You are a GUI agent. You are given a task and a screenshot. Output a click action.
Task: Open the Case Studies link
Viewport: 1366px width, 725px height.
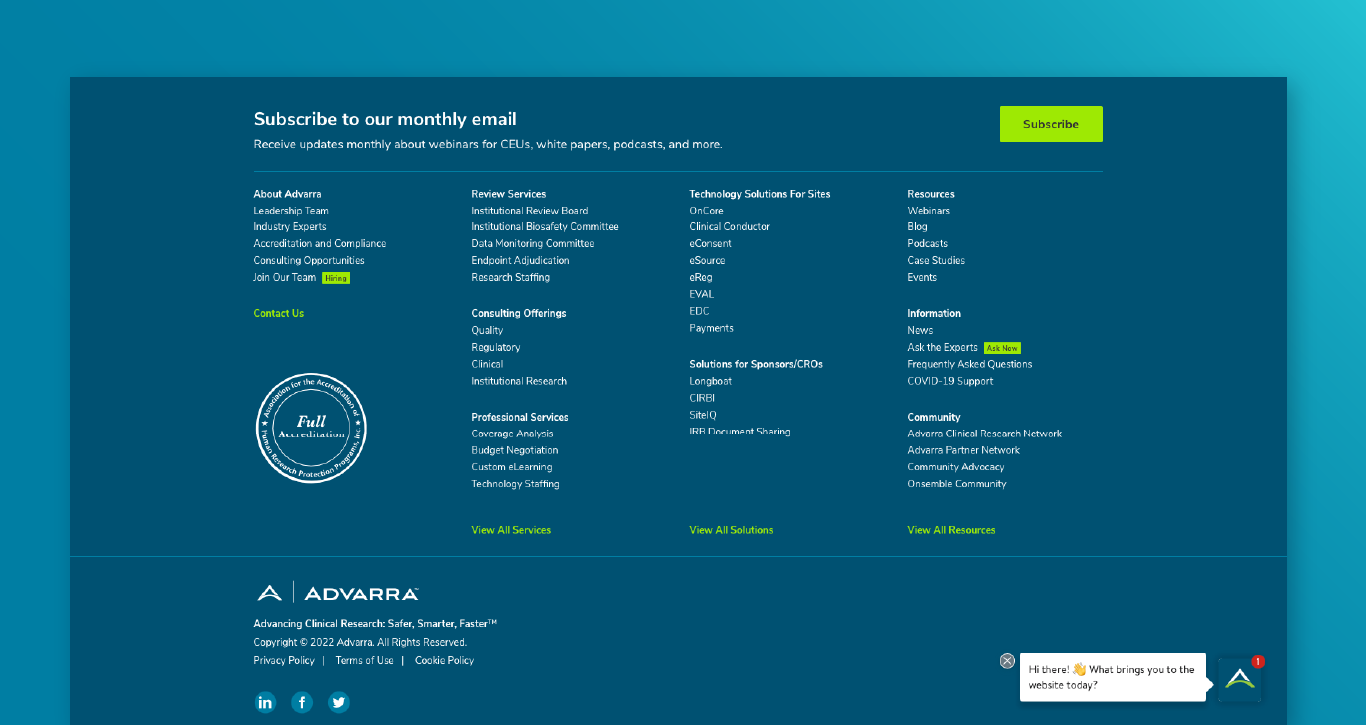[936, 261]
